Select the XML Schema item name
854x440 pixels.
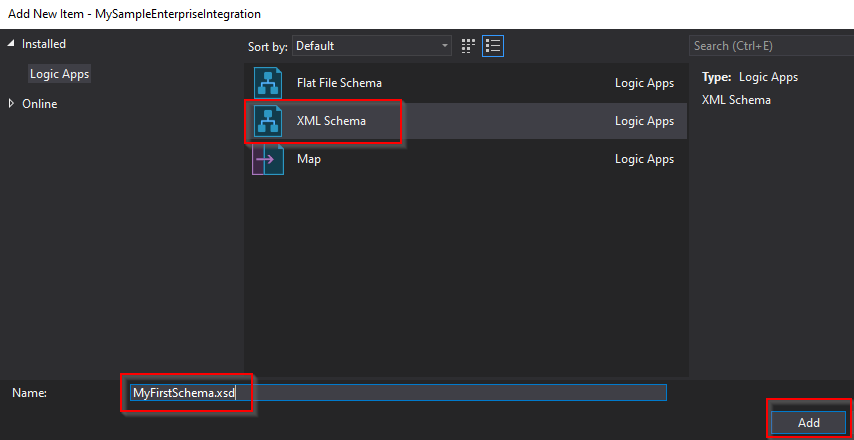pyautogui.click(x=331, y=121)
